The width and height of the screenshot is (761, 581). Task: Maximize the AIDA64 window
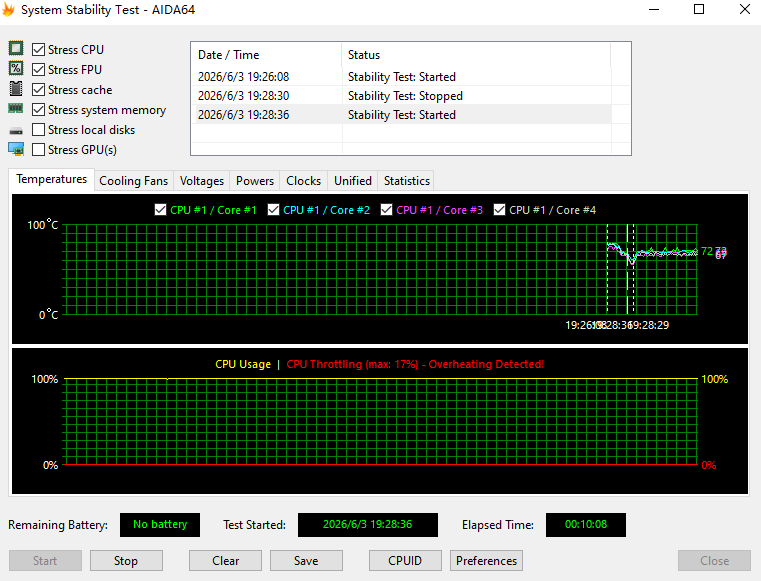click(699, 9)
